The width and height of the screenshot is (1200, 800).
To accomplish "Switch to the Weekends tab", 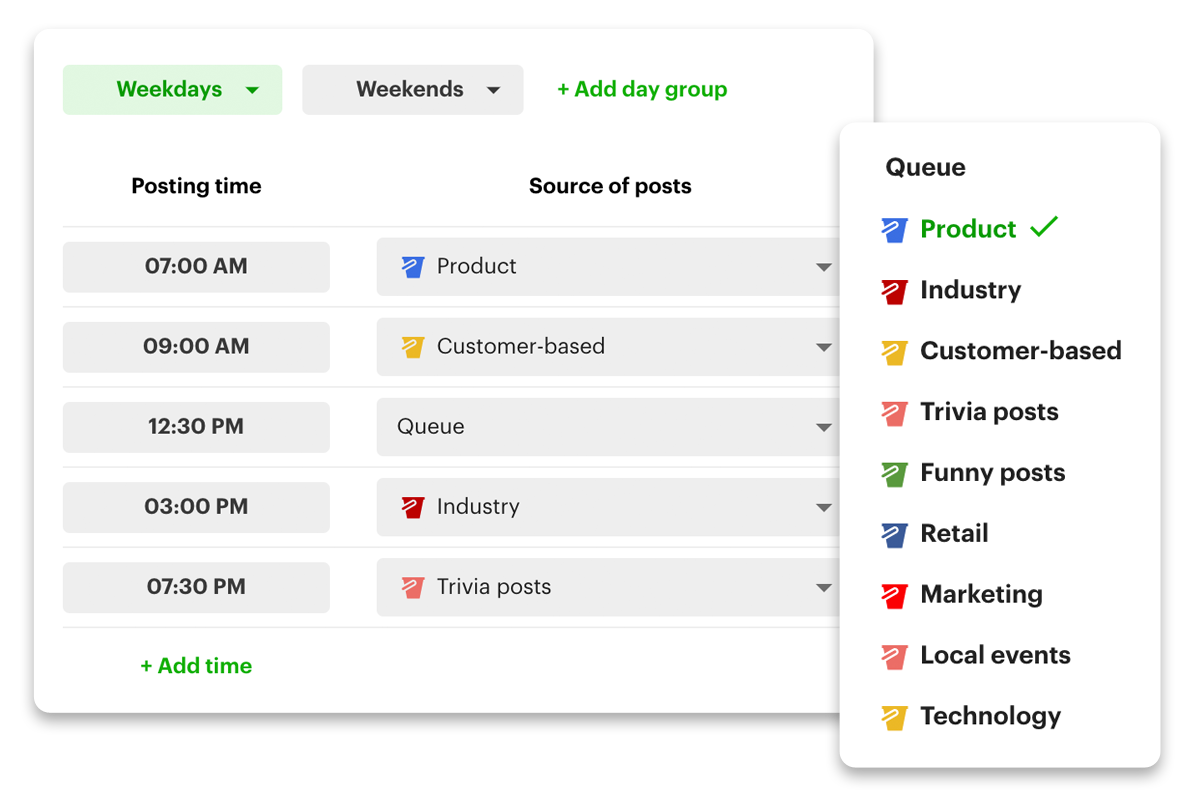I will pos(411,89).
